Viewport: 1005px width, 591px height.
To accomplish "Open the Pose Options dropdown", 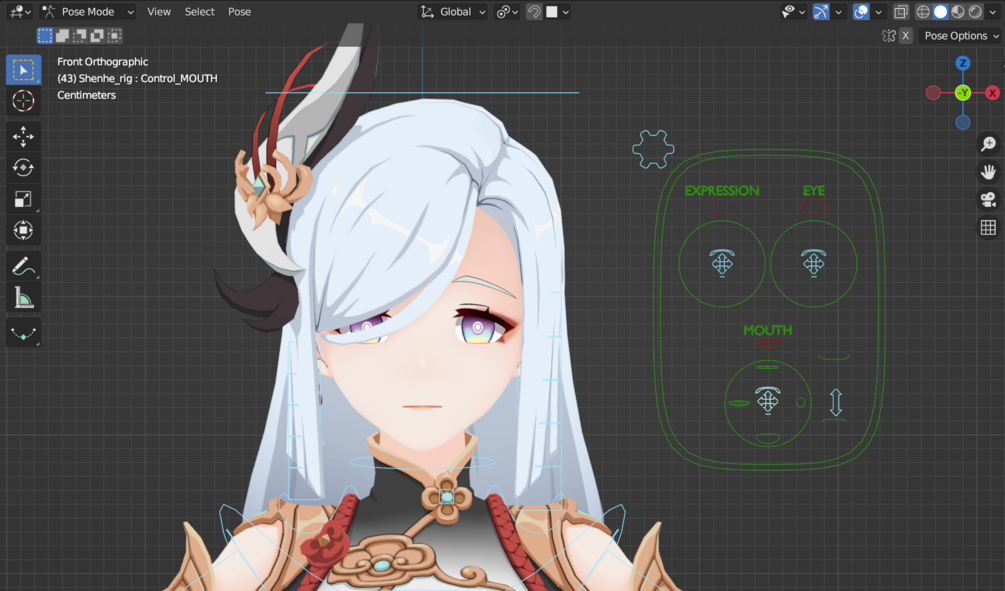I will (959, 36).
